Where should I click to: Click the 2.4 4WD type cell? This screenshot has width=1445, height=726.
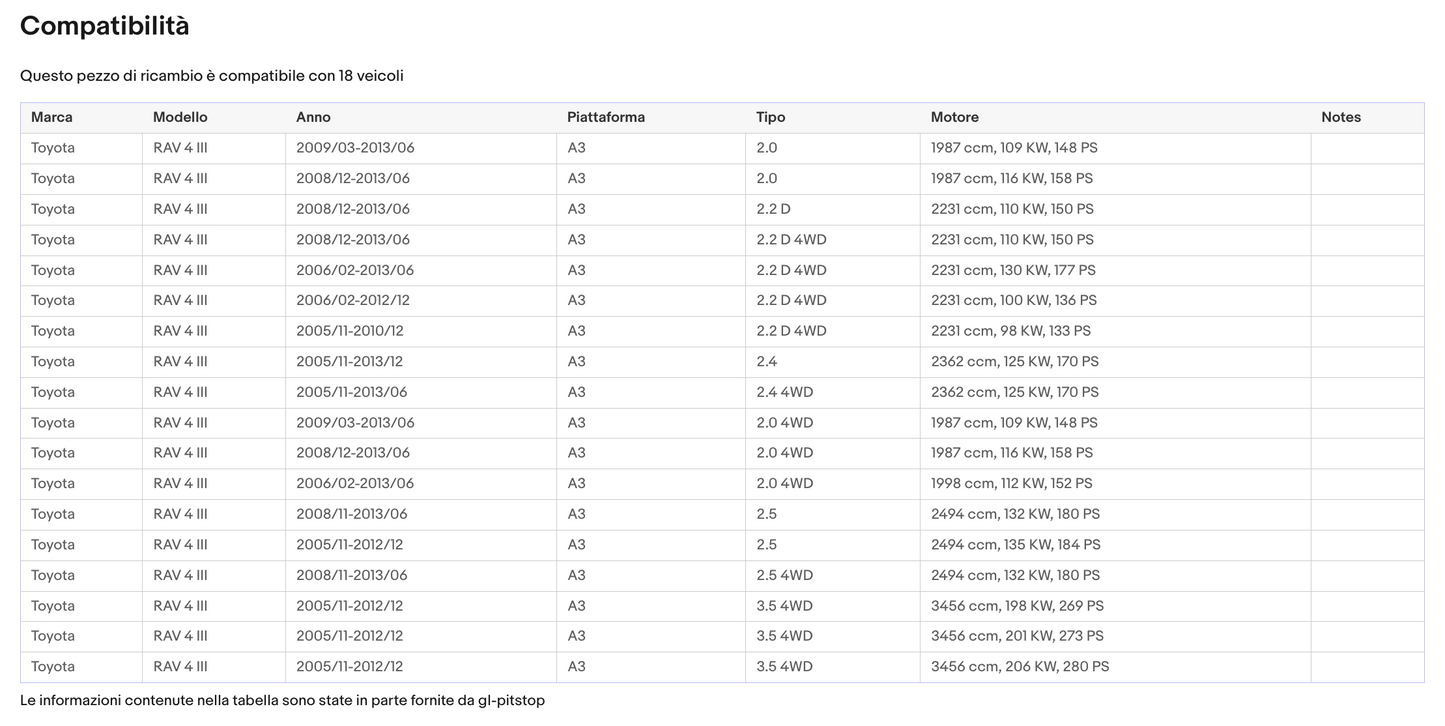(784, 392)
